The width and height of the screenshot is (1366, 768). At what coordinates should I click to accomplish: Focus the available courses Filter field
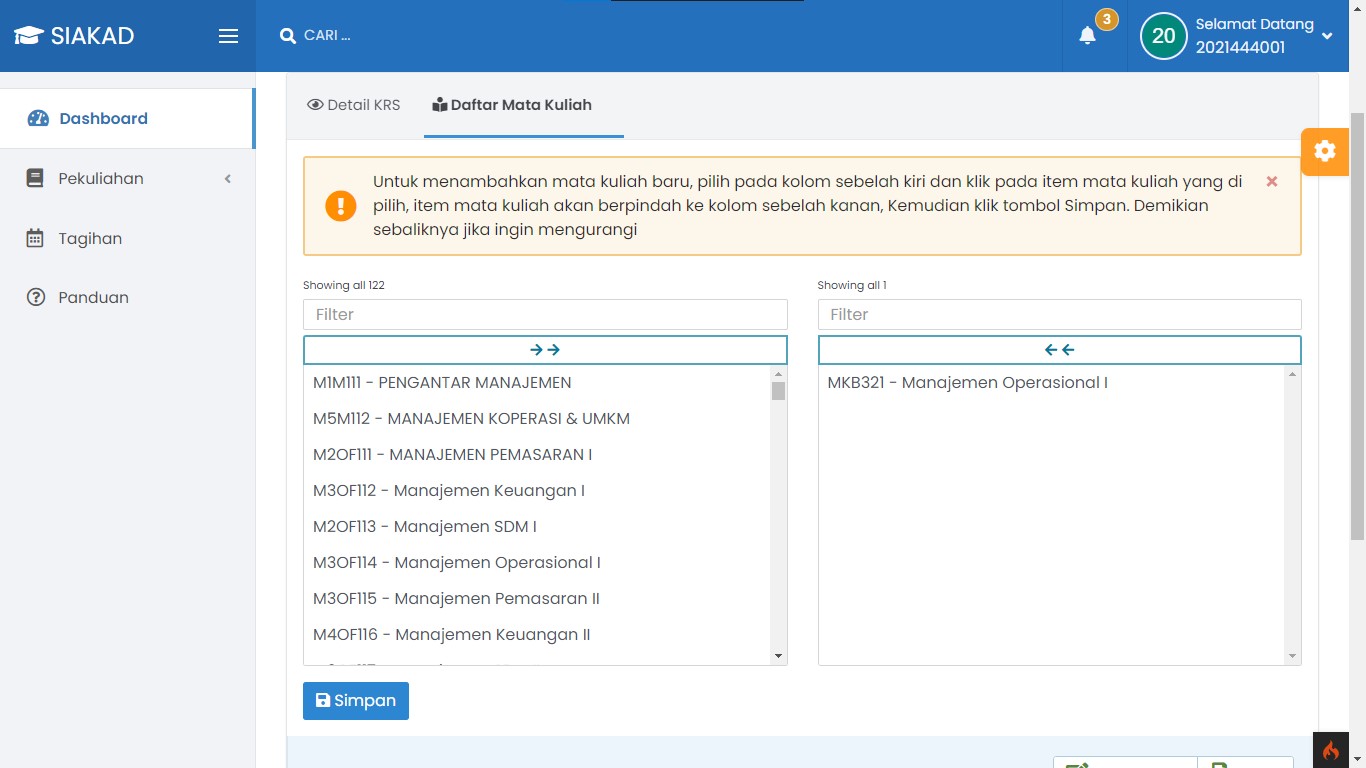tap(545, 314)
